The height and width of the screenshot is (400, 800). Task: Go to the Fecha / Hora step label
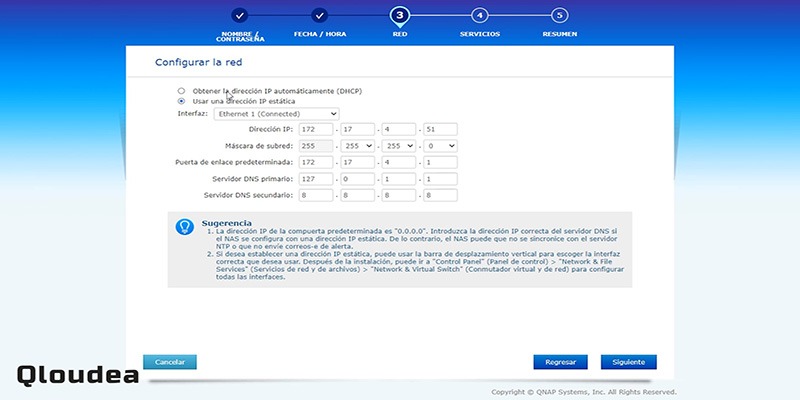tap(320, 34)
